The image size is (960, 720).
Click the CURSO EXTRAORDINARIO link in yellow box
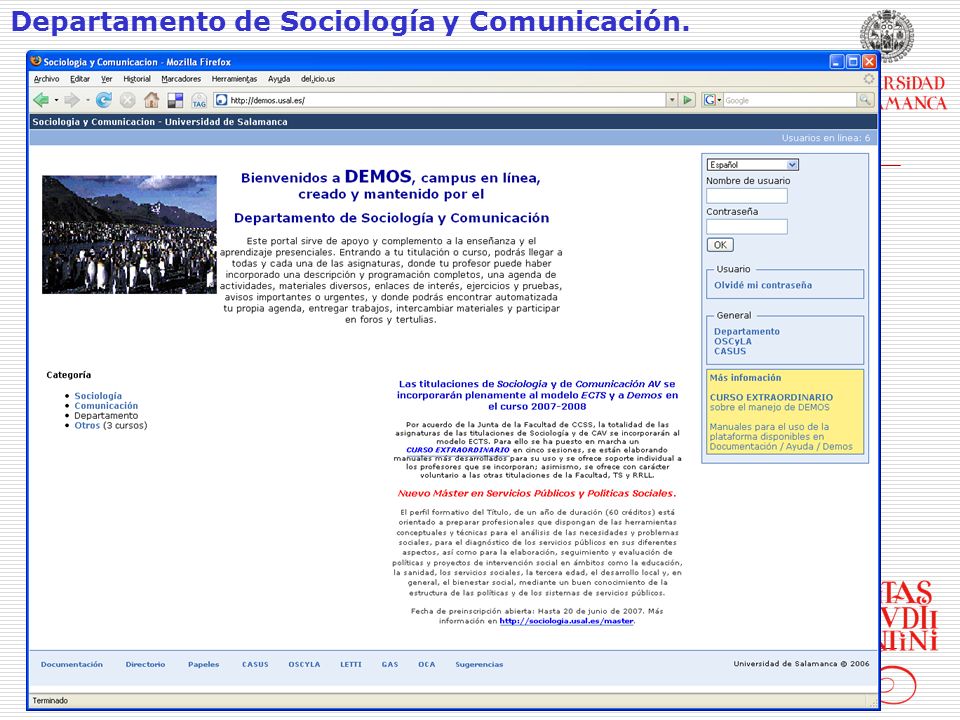pos(771,397)
